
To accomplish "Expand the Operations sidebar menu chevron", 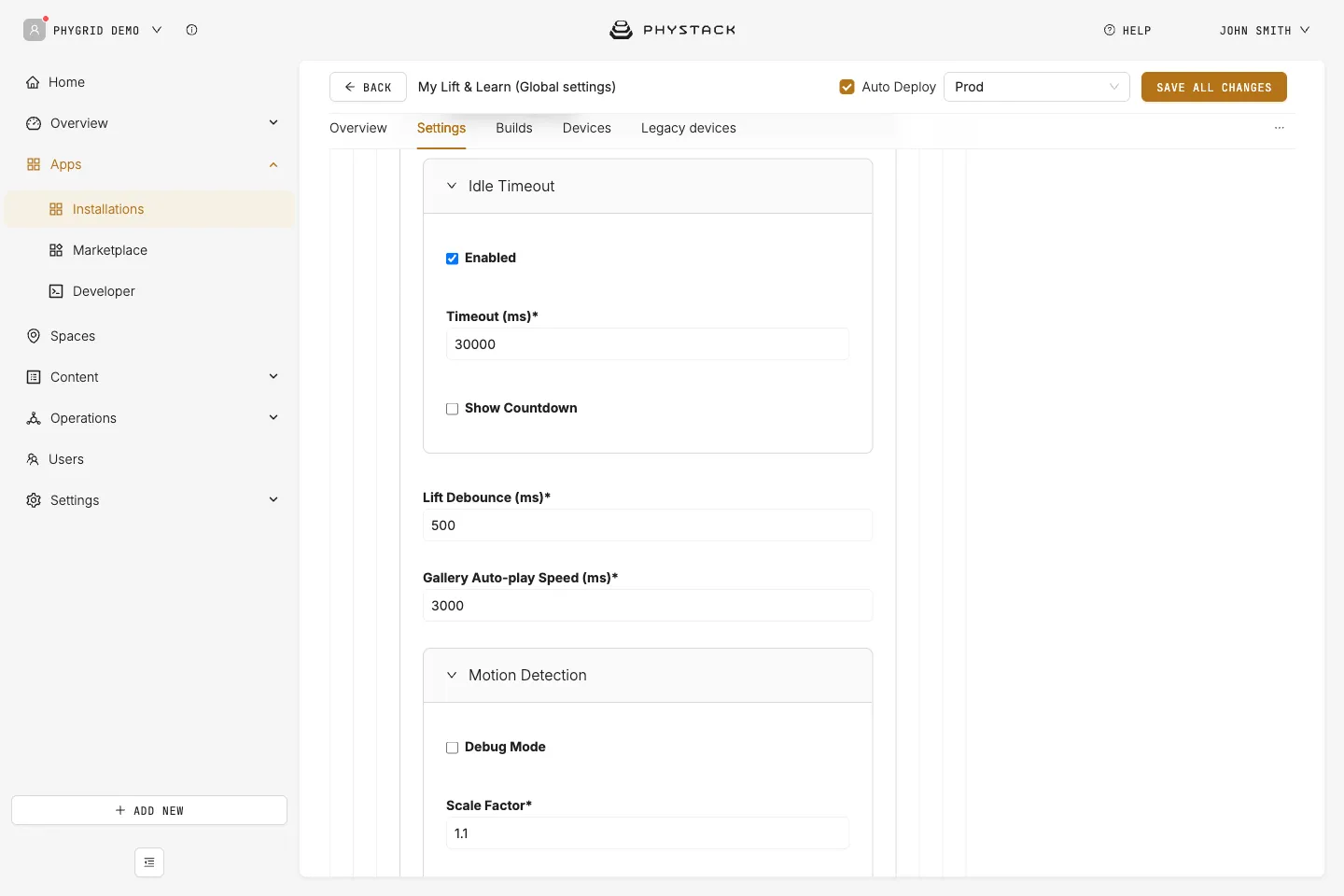I will [273, 417].
